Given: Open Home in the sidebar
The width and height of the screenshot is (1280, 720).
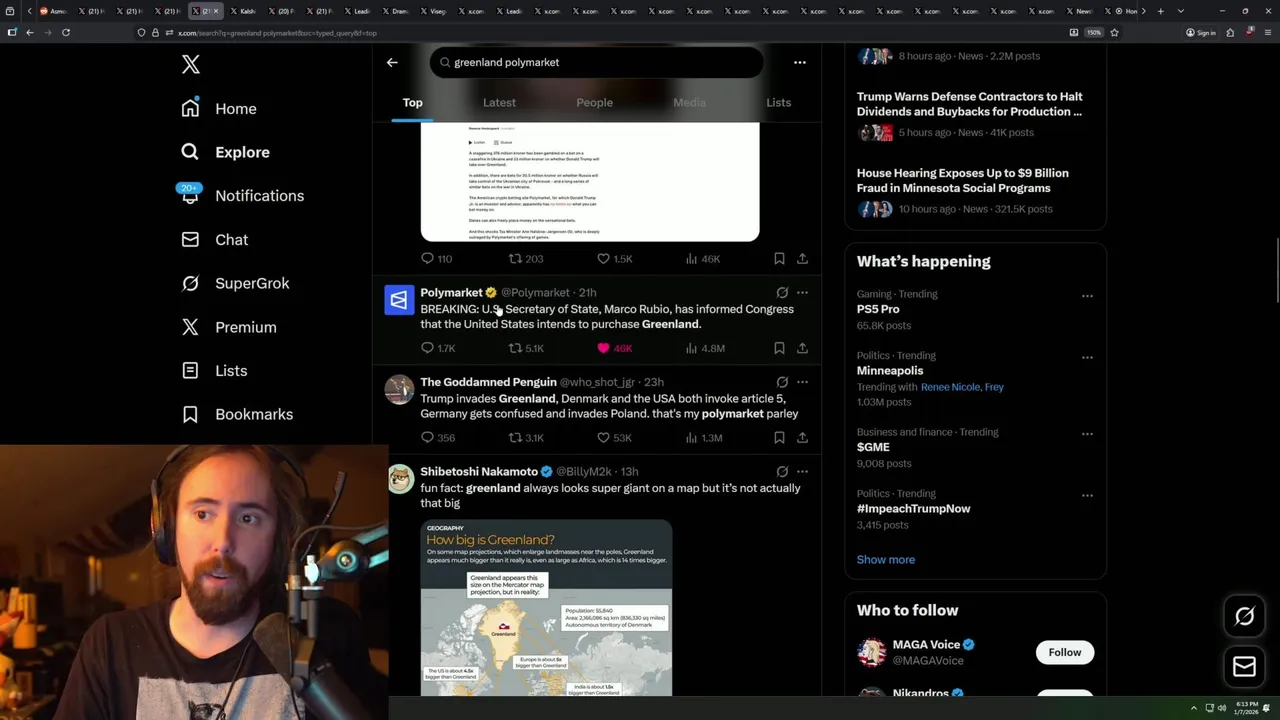Looking at the screenshot, I should 219,108.
